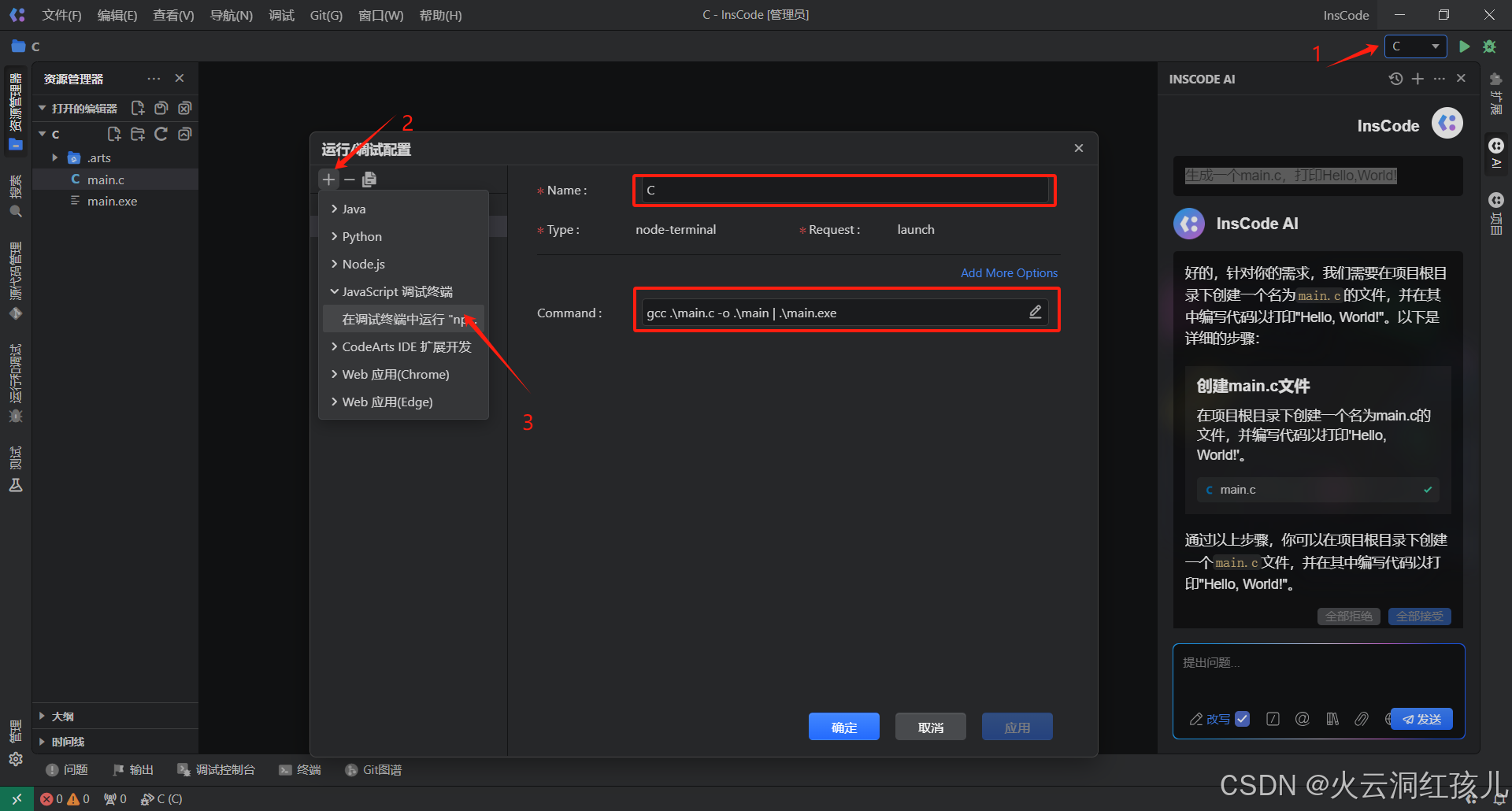Toggle the 改写 rewrite checkbox
Viewport: 1512px width, 811px height.
tap(1242, 719)
